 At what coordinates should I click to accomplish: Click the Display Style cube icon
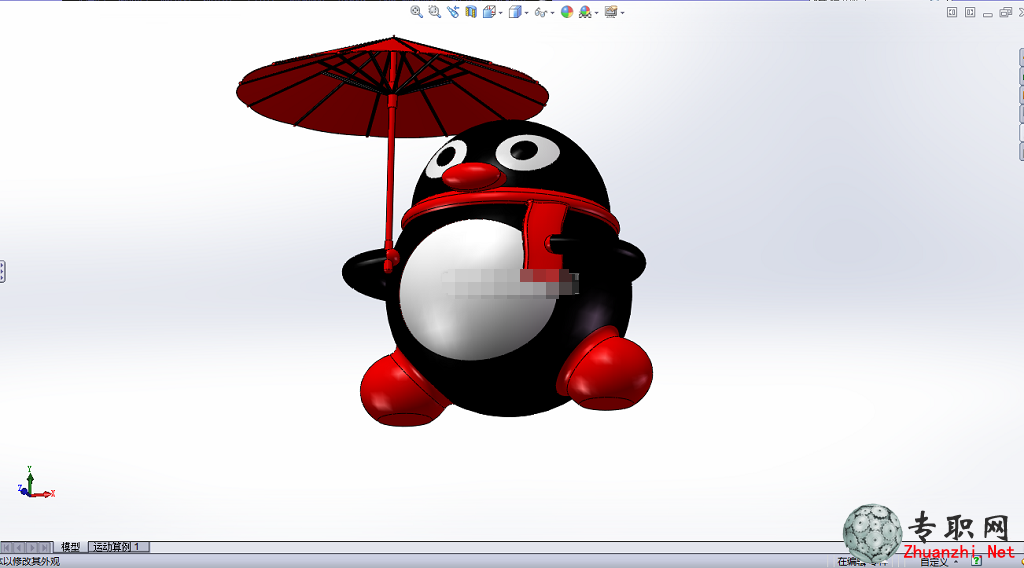pyautogui.click(x=515, y=12)
